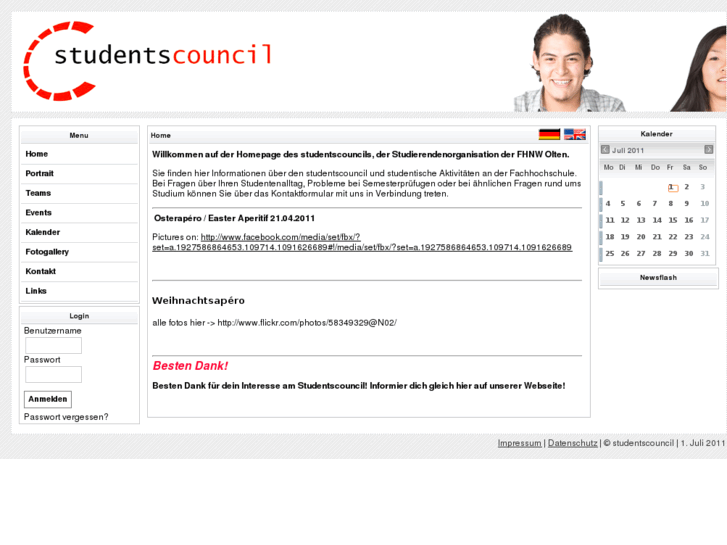The image size is (727, 545).
Task: Open the Kontakt menu item
Action: (79, 271)
